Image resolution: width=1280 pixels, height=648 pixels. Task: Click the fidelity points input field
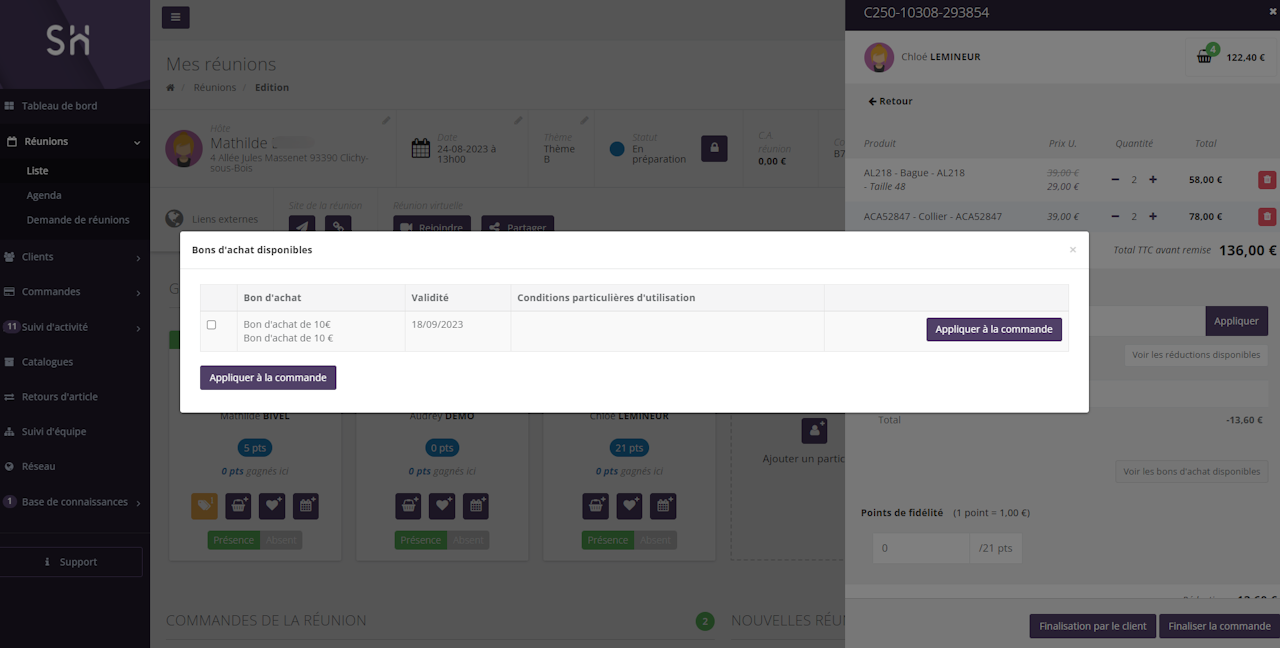click(x=920, y=548)
